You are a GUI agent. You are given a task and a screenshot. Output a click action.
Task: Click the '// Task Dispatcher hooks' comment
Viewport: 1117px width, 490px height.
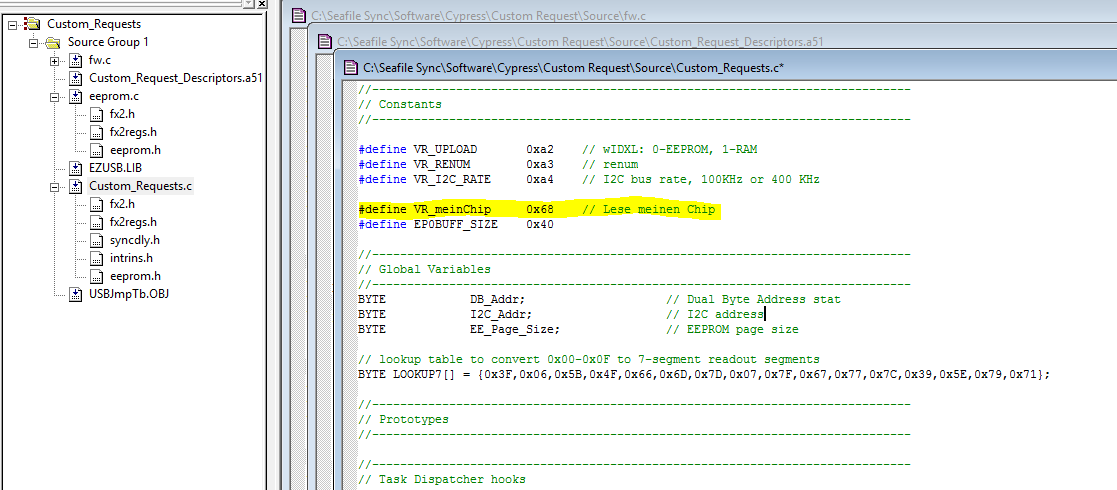442,479
